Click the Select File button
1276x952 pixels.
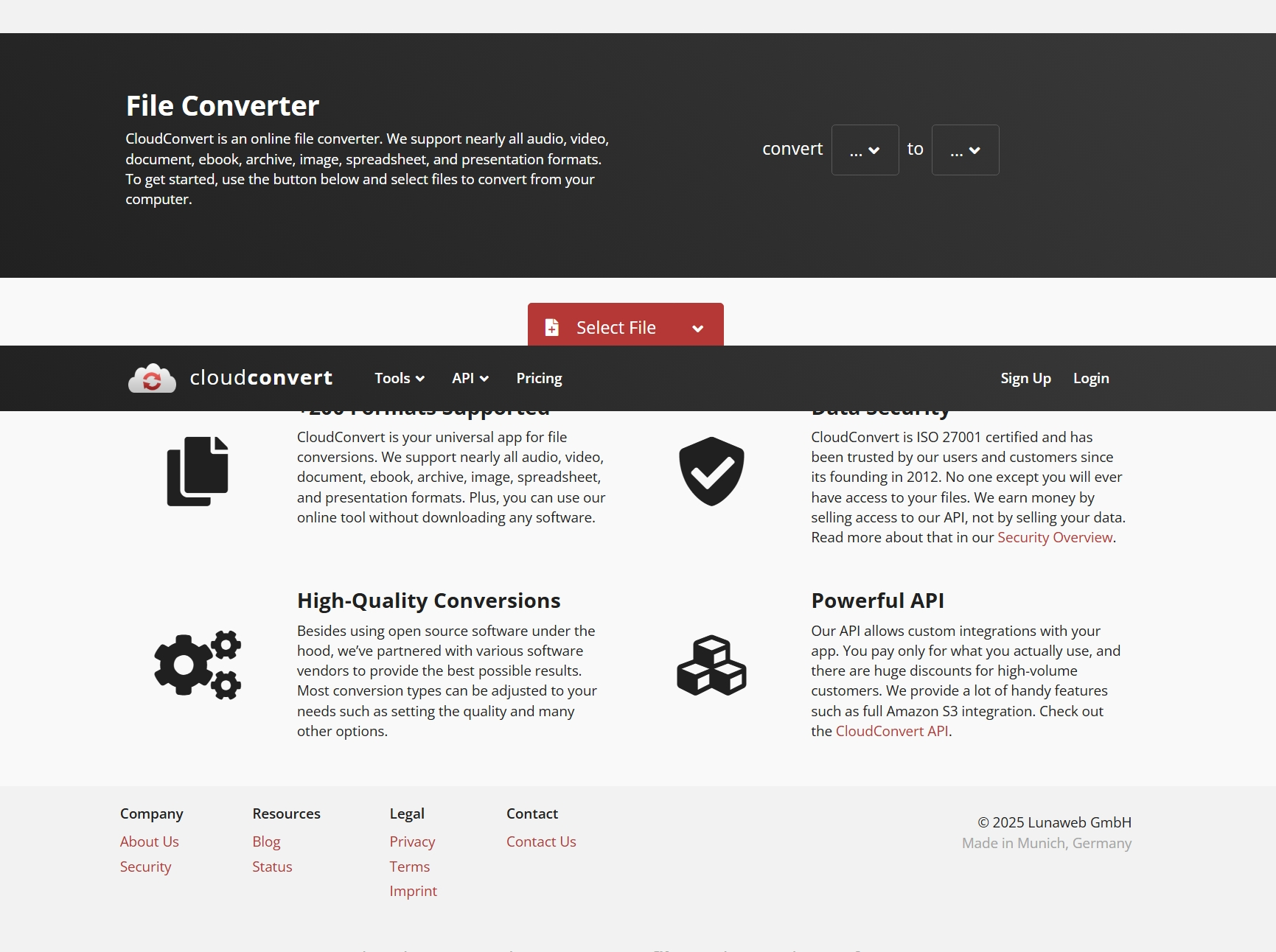pyautogui.click(x=616, y=326)
